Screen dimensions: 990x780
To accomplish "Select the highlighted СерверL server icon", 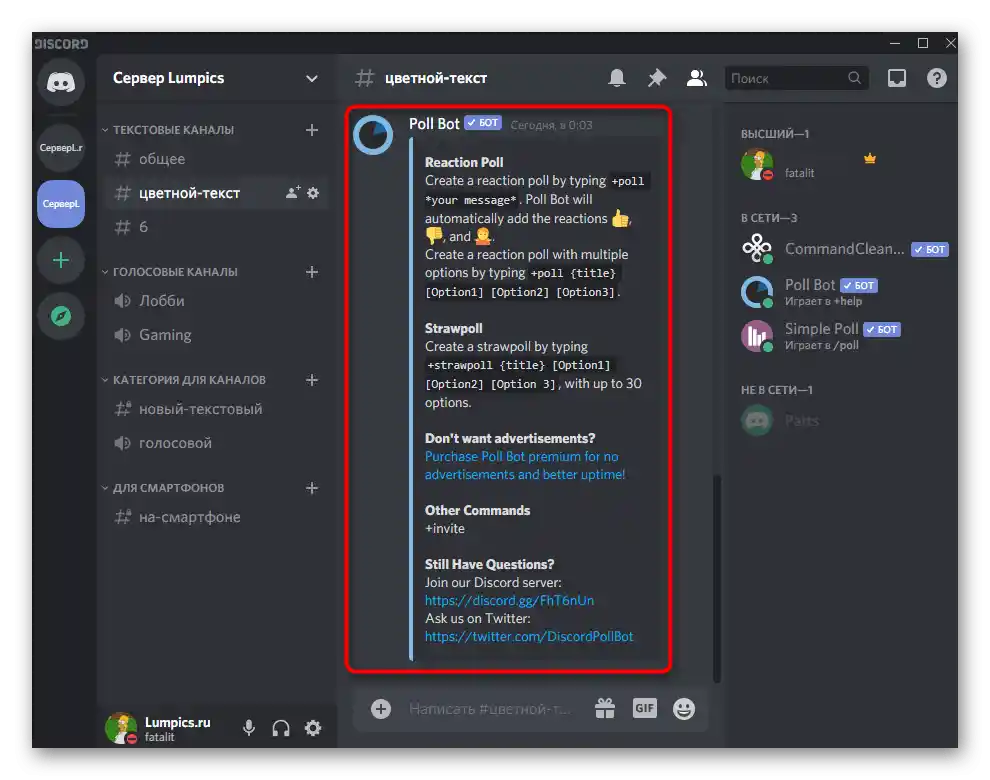I will (61, 203).
